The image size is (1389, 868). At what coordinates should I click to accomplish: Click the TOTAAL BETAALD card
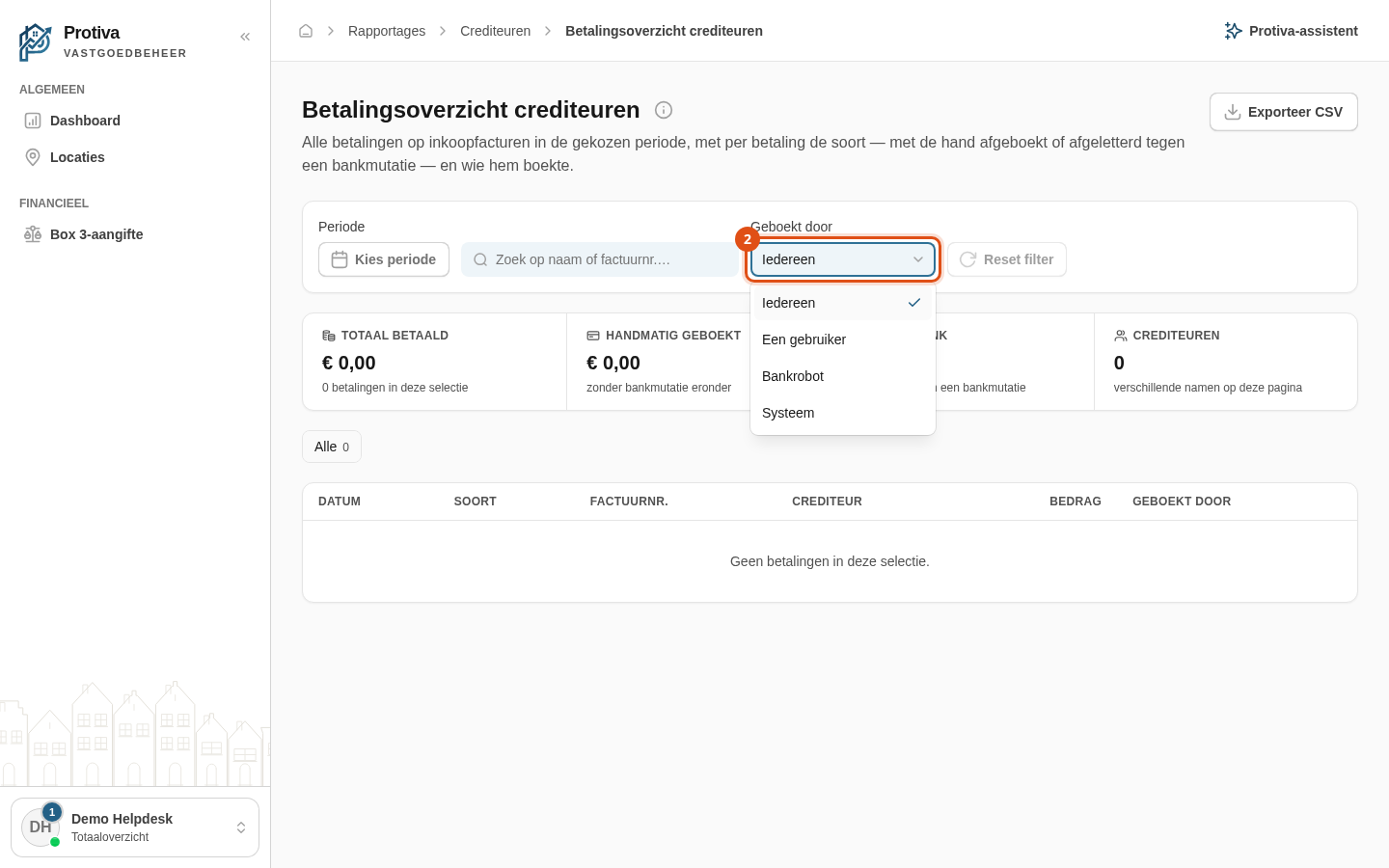click(434, 362)
